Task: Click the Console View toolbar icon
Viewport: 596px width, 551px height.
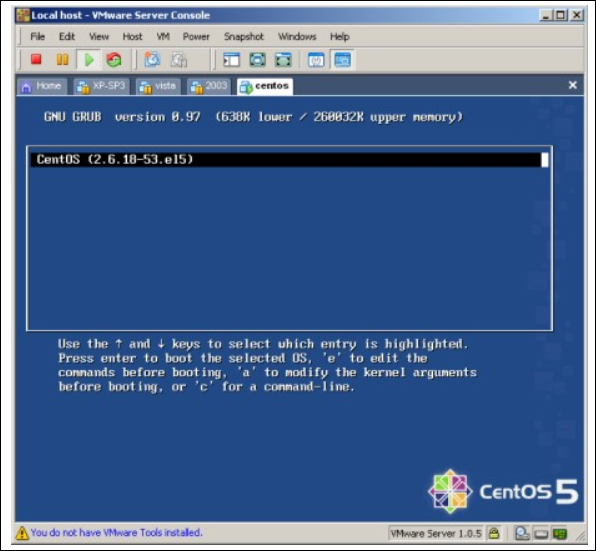Action: [x=342, y=60]
